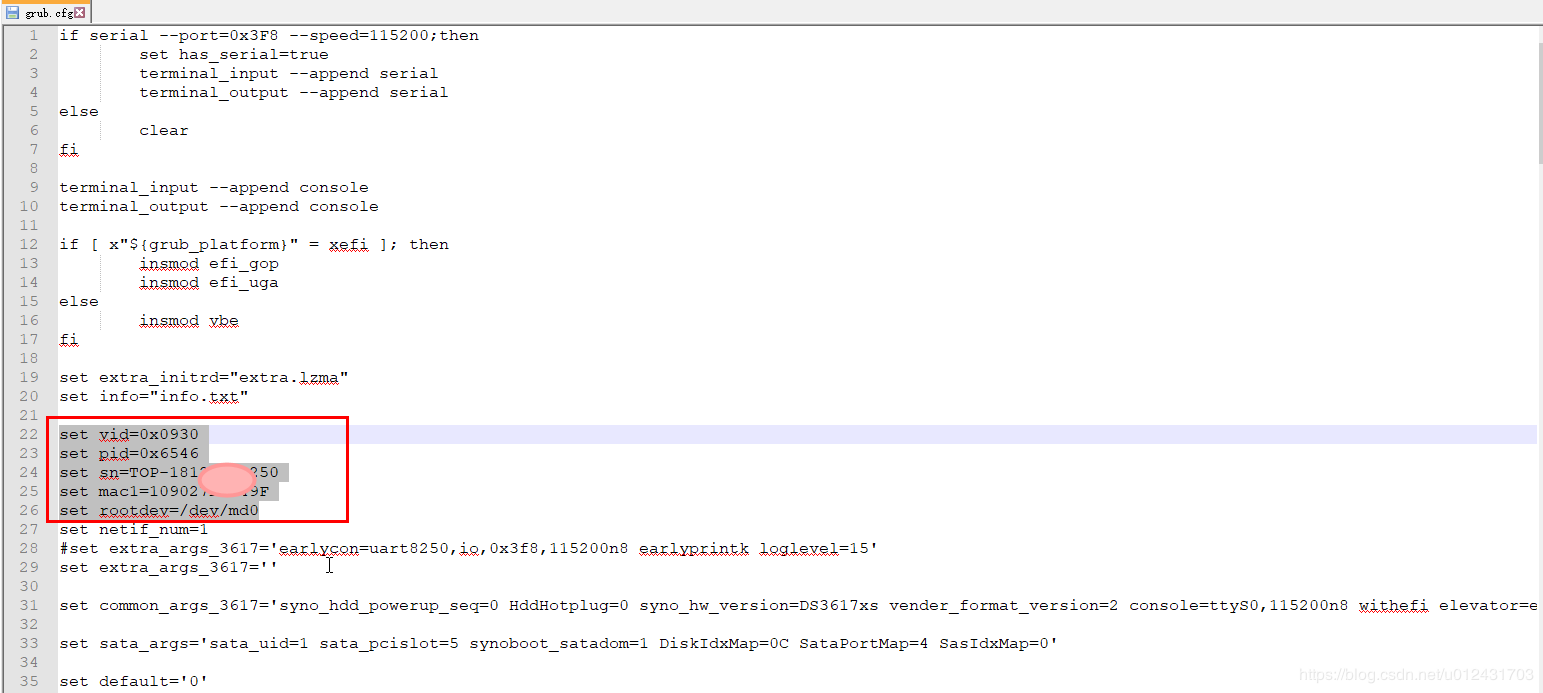The height and width of the screenshot is (693, 1543).
Task: Click the blog.csdn.net watermark link
Action: click(x=1416, y=675)
